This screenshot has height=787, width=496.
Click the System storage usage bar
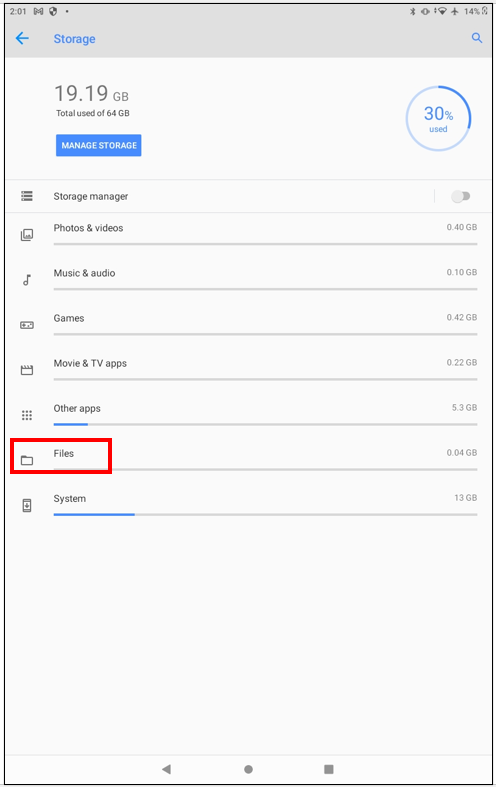(265, 514)
